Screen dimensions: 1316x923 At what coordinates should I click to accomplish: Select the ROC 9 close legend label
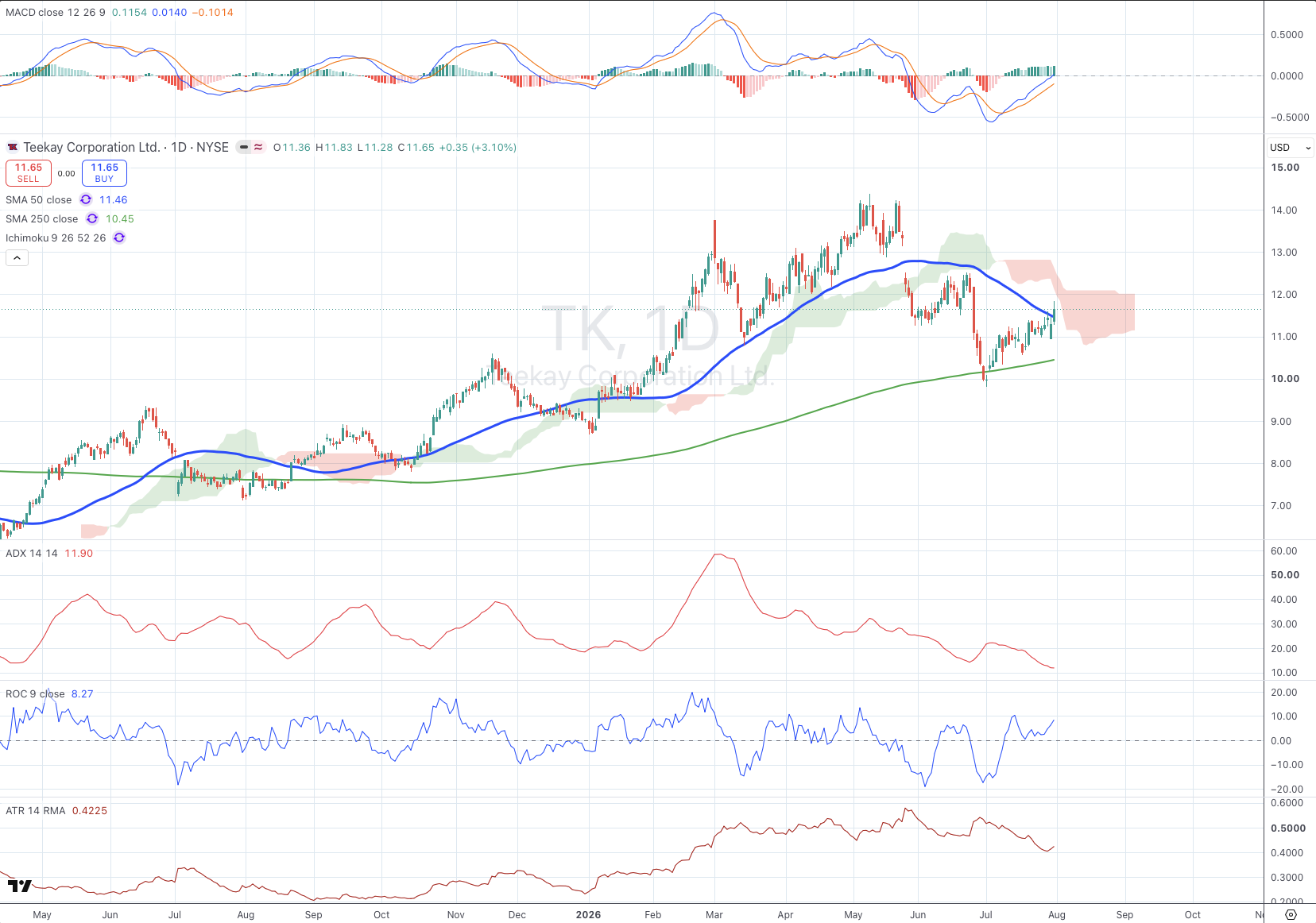click(35, 693)
